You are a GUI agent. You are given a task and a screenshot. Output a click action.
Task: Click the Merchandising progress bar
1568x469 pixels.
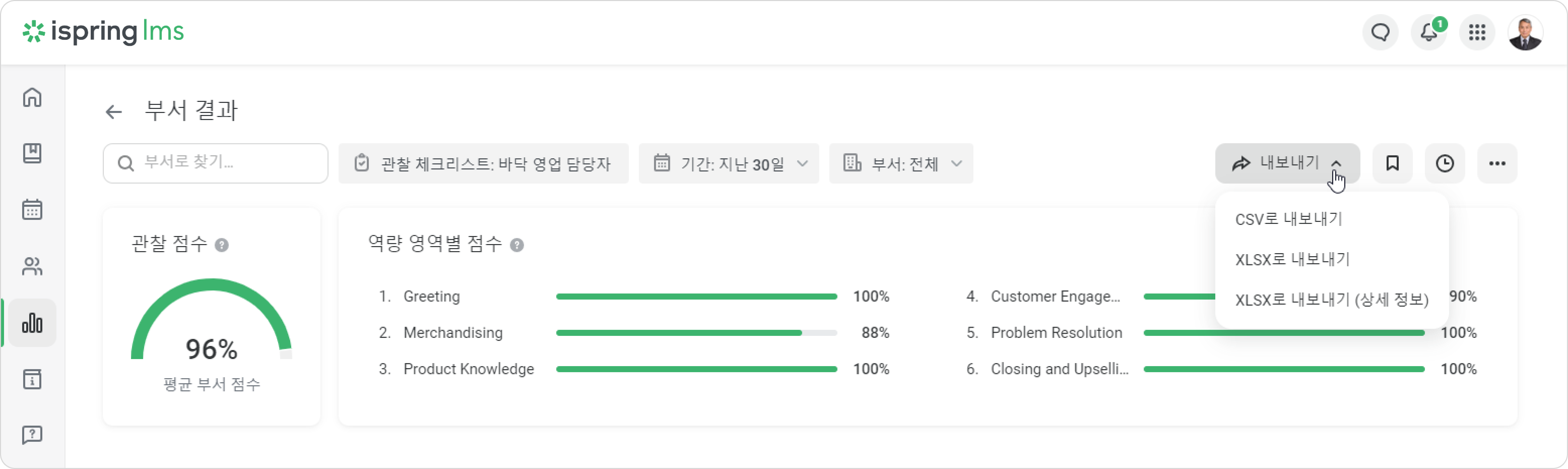coord(696,333)
